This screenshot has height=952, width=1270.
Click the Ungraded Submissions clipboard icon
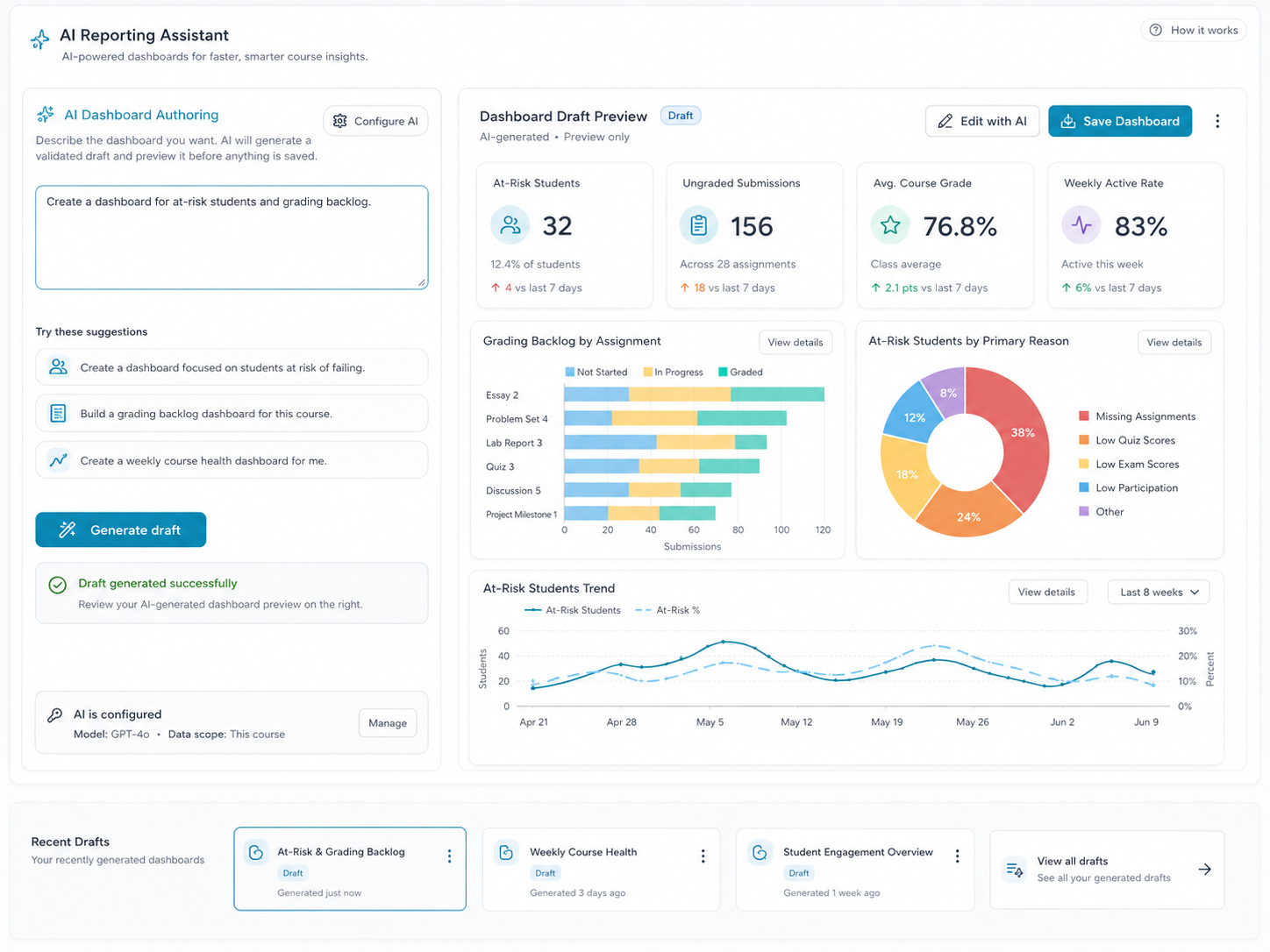click(x=699, y=225)
